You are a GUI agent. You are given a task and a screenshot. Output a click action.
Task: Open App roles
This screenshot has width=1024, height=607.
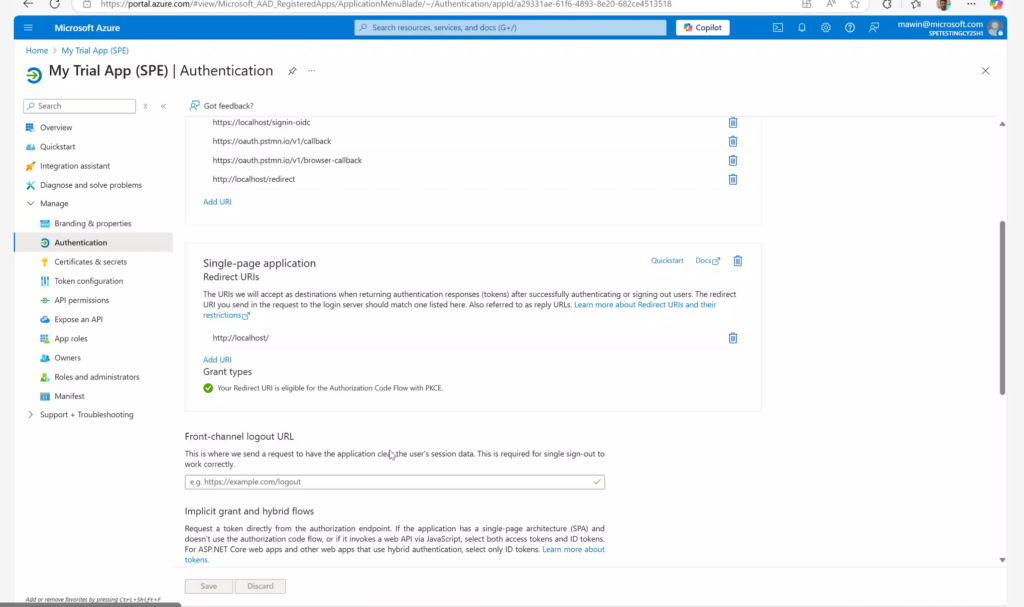pyautogui.click(x=71, y=338)
